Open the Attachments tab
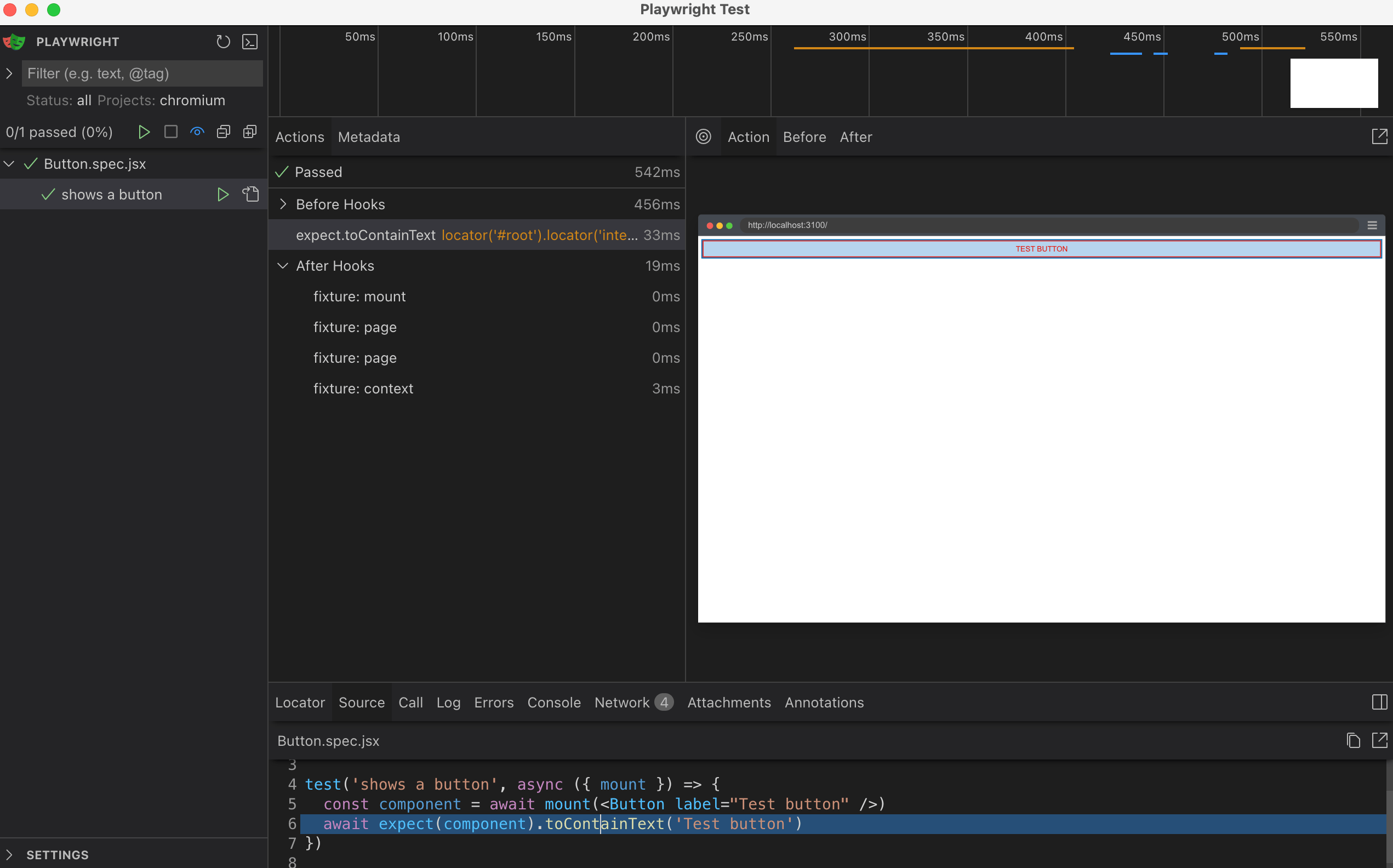The width and height of the screenshot is (1393, 868). pyautogui.click(x=729, y=702)
